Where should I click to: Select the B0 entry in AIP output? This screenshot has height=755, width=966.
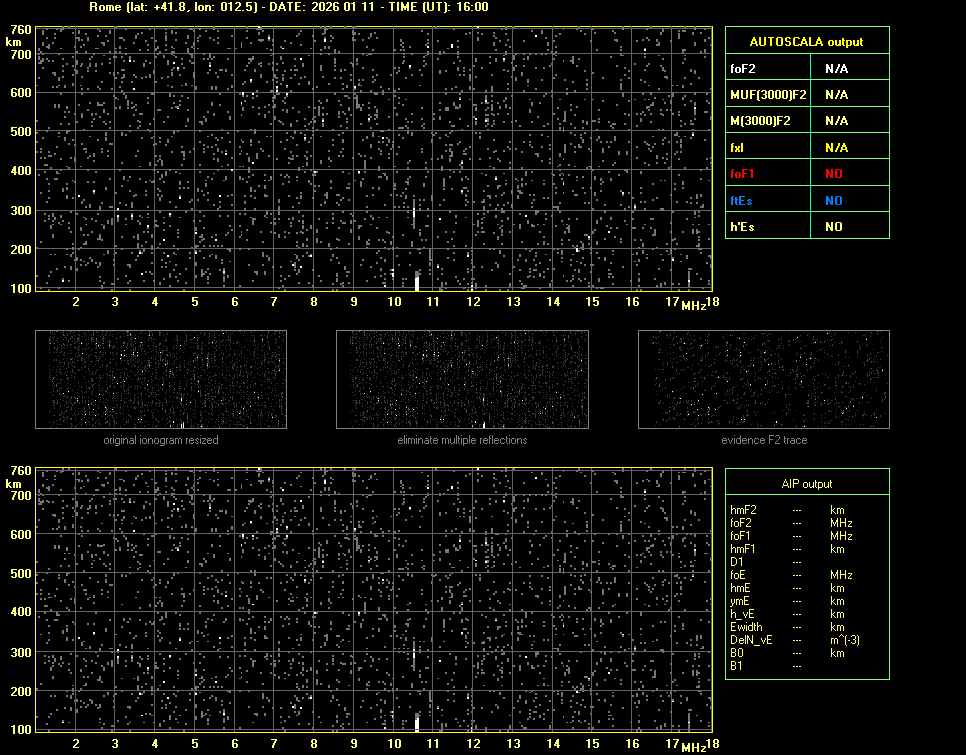(x=737, y=653)
